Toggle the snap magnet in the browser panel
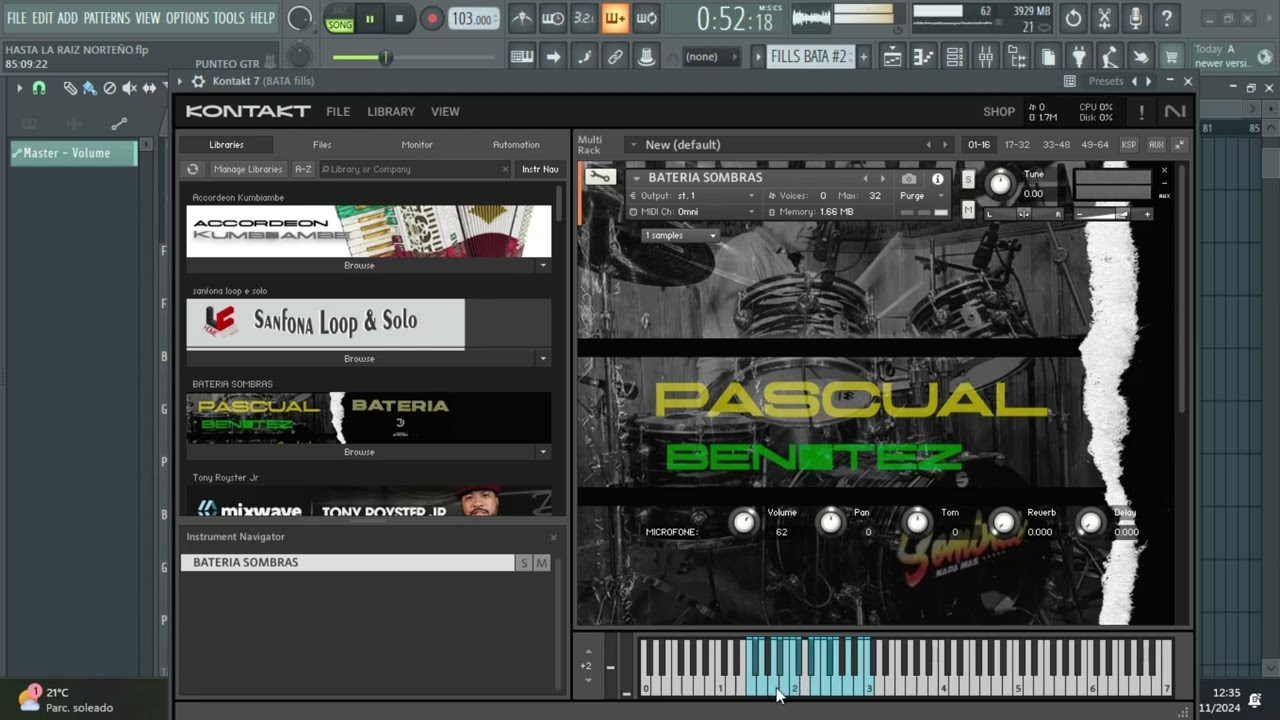The width and height of the screenshot is (1280, 720). [39, 88]
